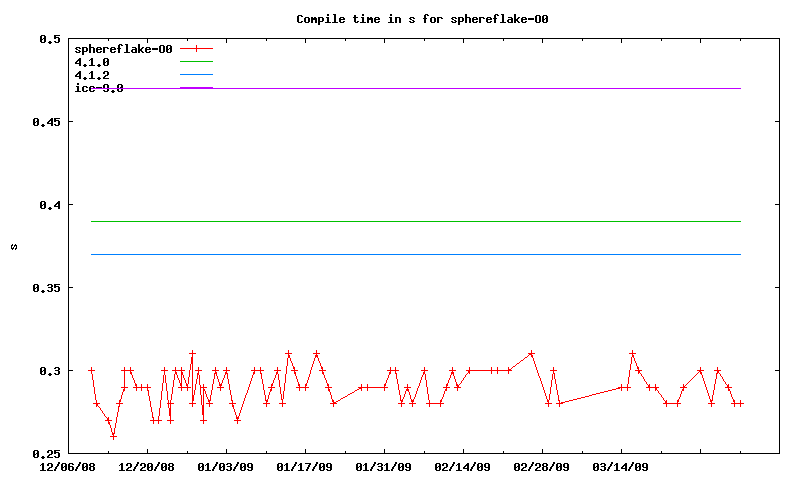This screenshot has width=800, height=480.
Task: Click the 4.1.2 legend entry
Action: (x=92, y=75)
